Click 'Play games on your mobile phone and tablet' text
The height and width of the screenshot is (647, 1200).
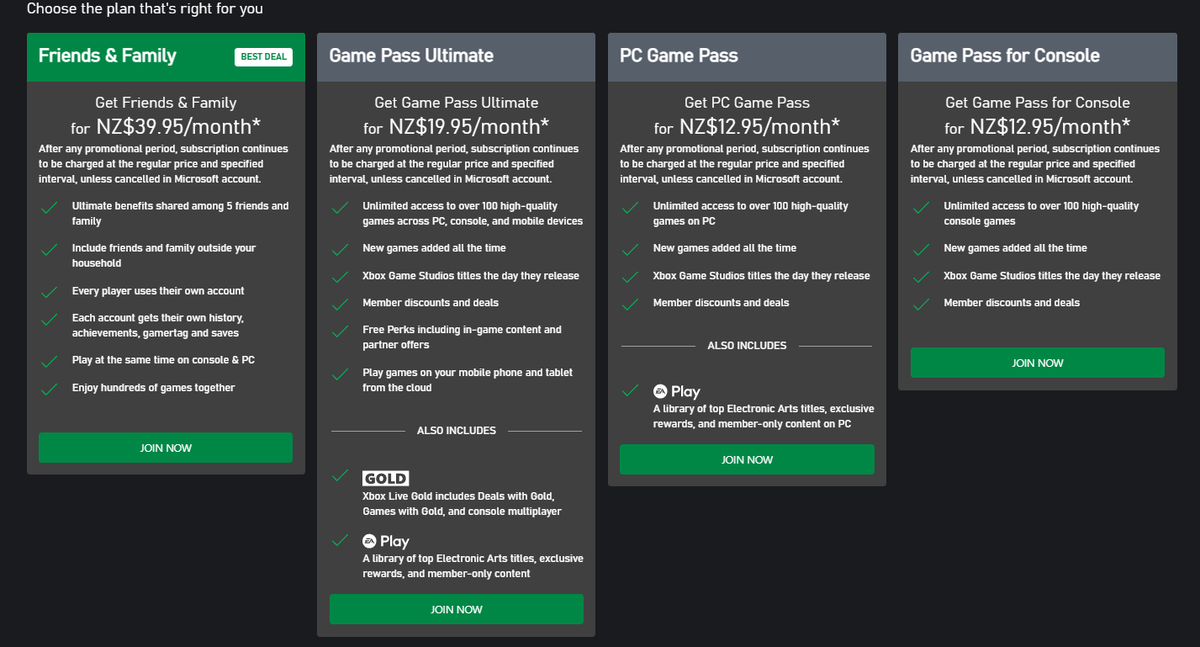468,380
